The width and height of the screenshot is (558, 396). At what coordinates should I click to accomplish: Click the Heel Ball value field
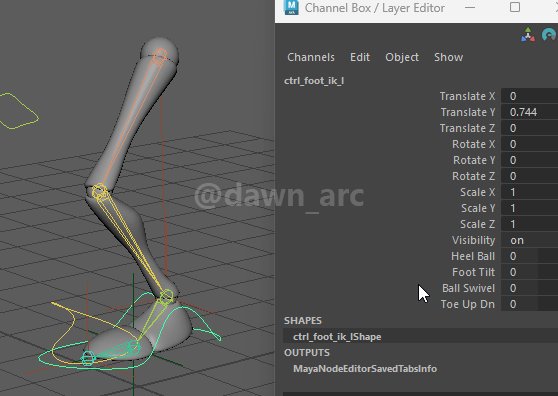530,256
